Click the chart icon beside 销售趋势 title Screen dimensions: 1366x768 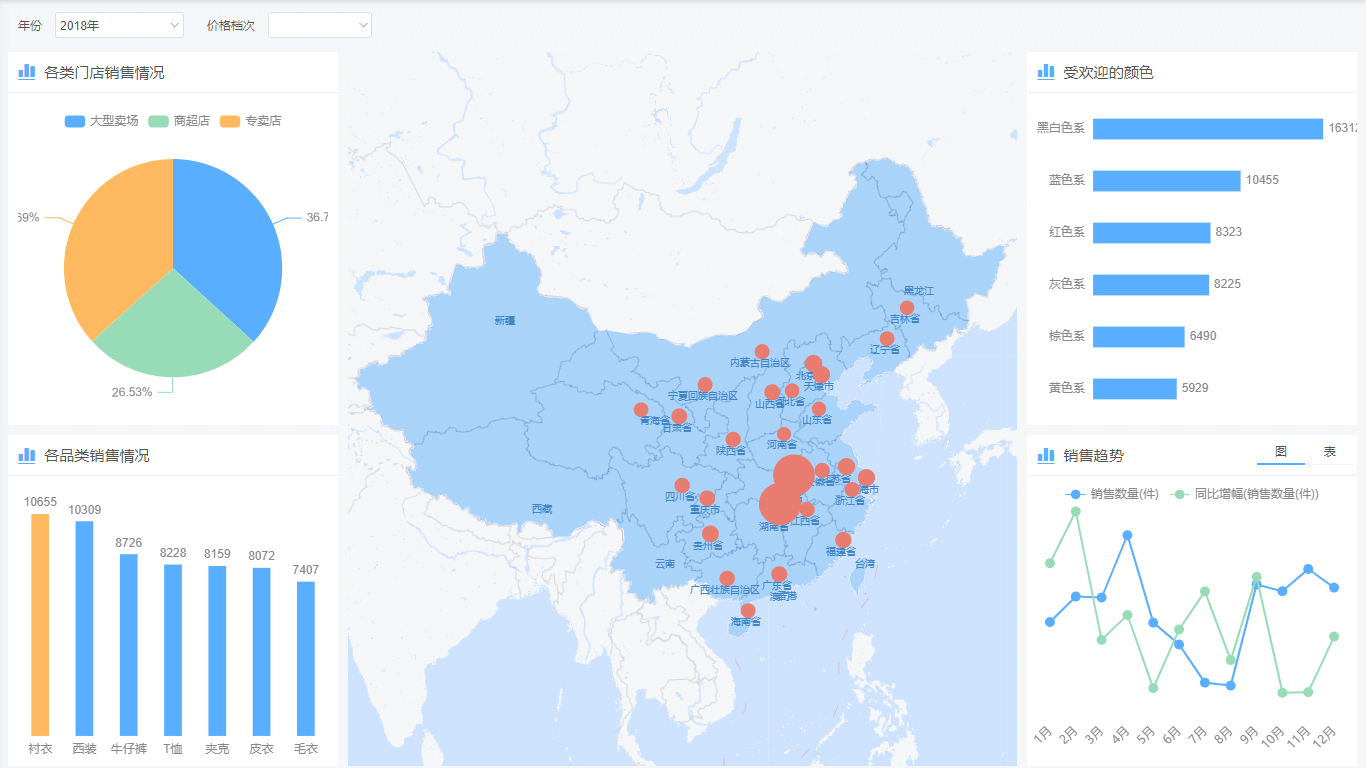(x=1045, y=455)
